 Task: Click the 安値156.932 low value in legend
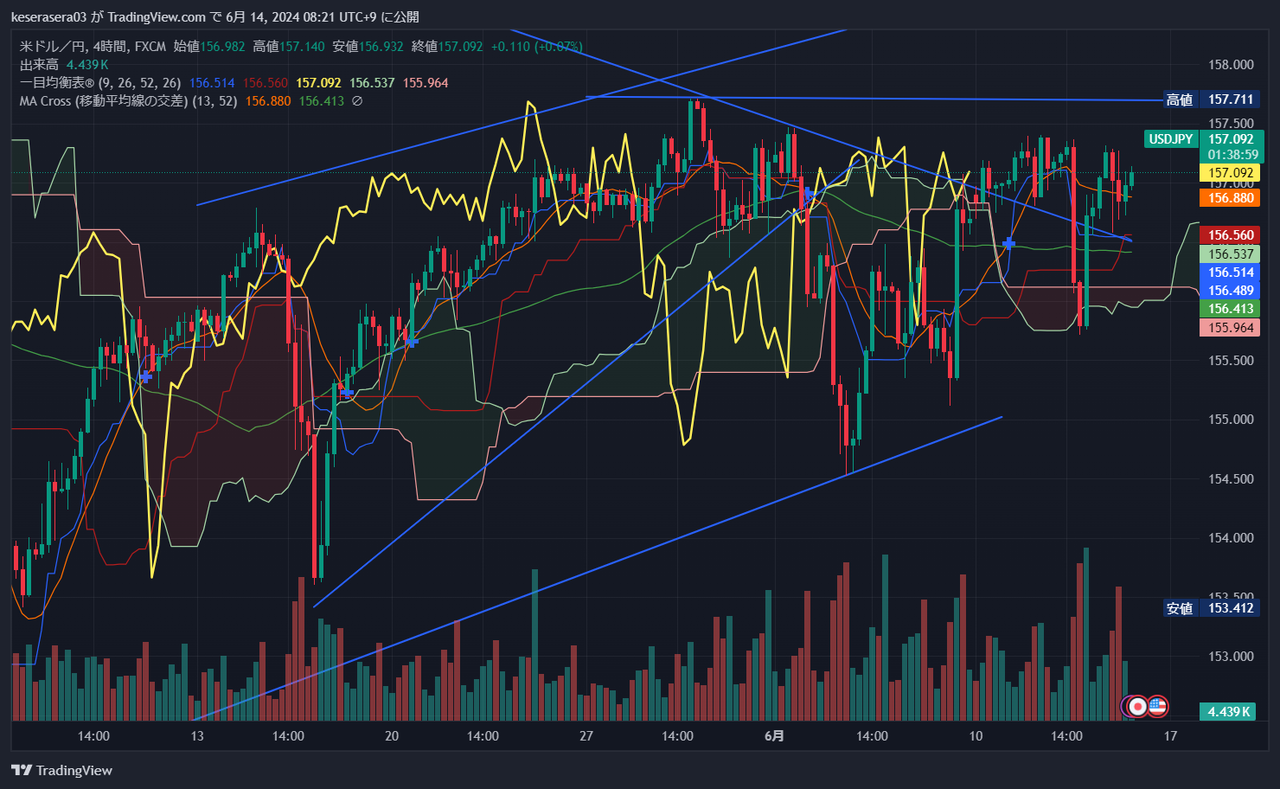pos(368,47)
